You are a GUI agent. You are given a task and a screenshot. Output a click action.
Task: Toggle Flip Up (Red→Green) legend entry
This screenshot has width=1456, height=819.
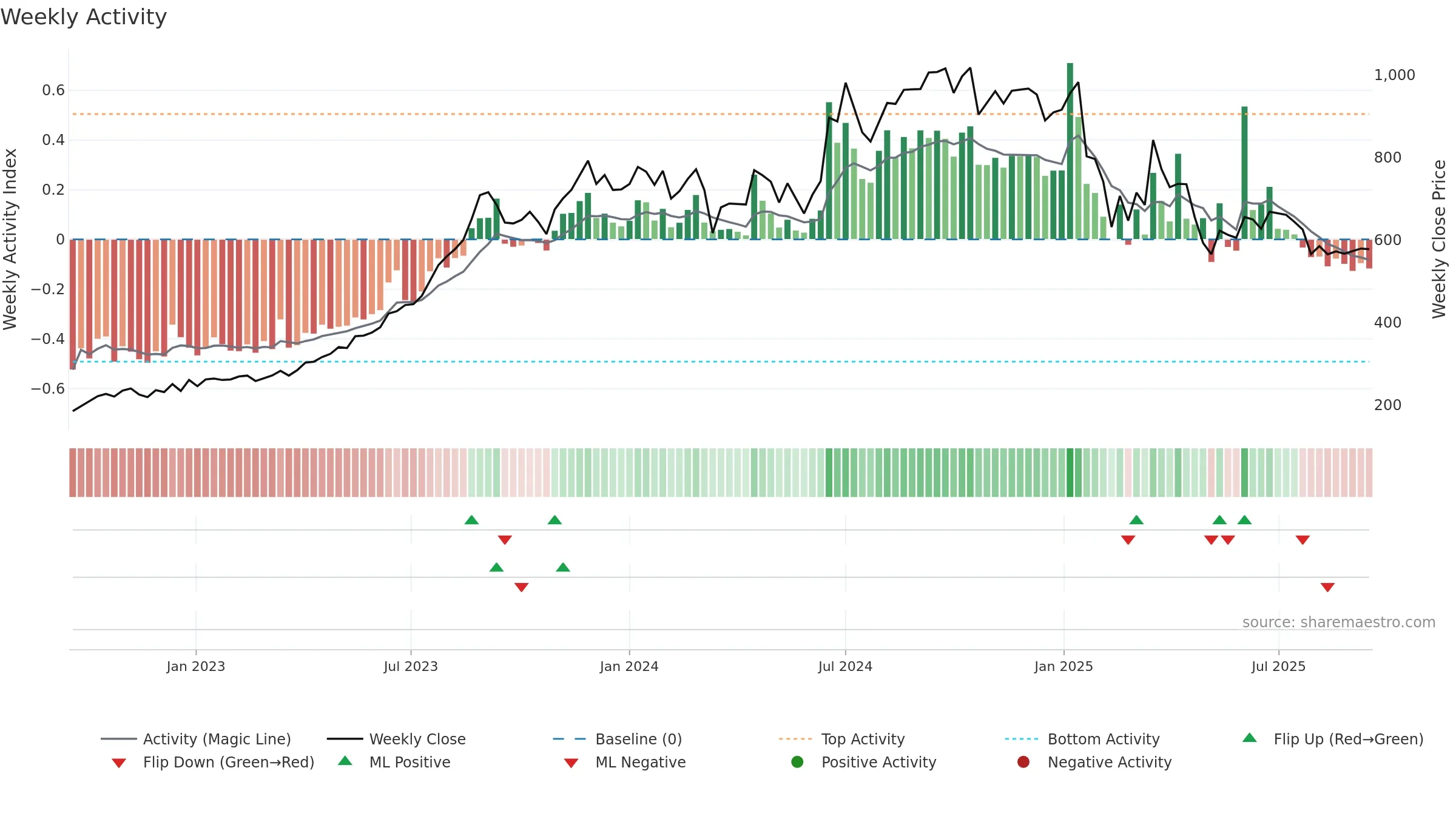(1333, 739)
